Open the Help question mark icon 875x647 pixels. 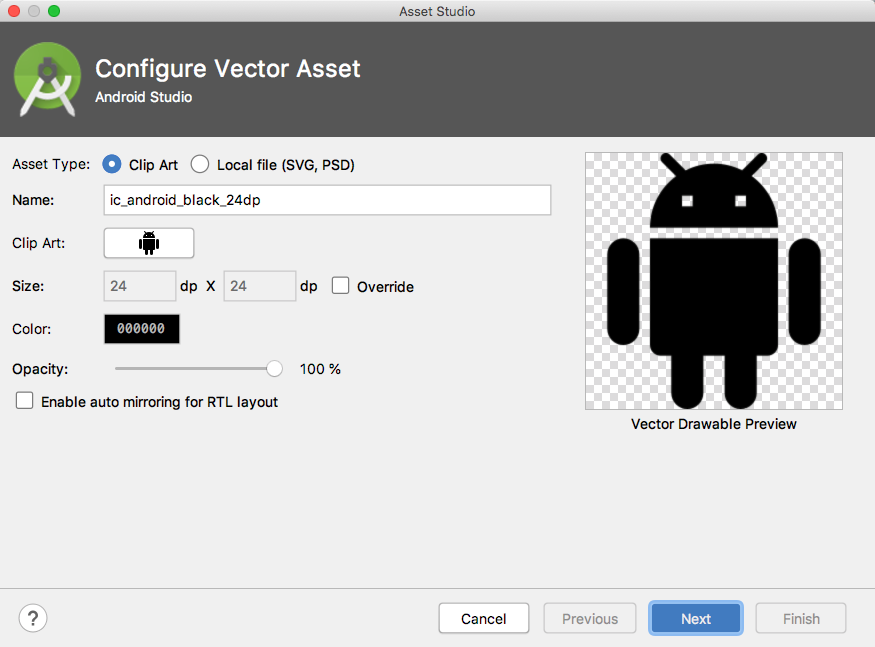32,618
